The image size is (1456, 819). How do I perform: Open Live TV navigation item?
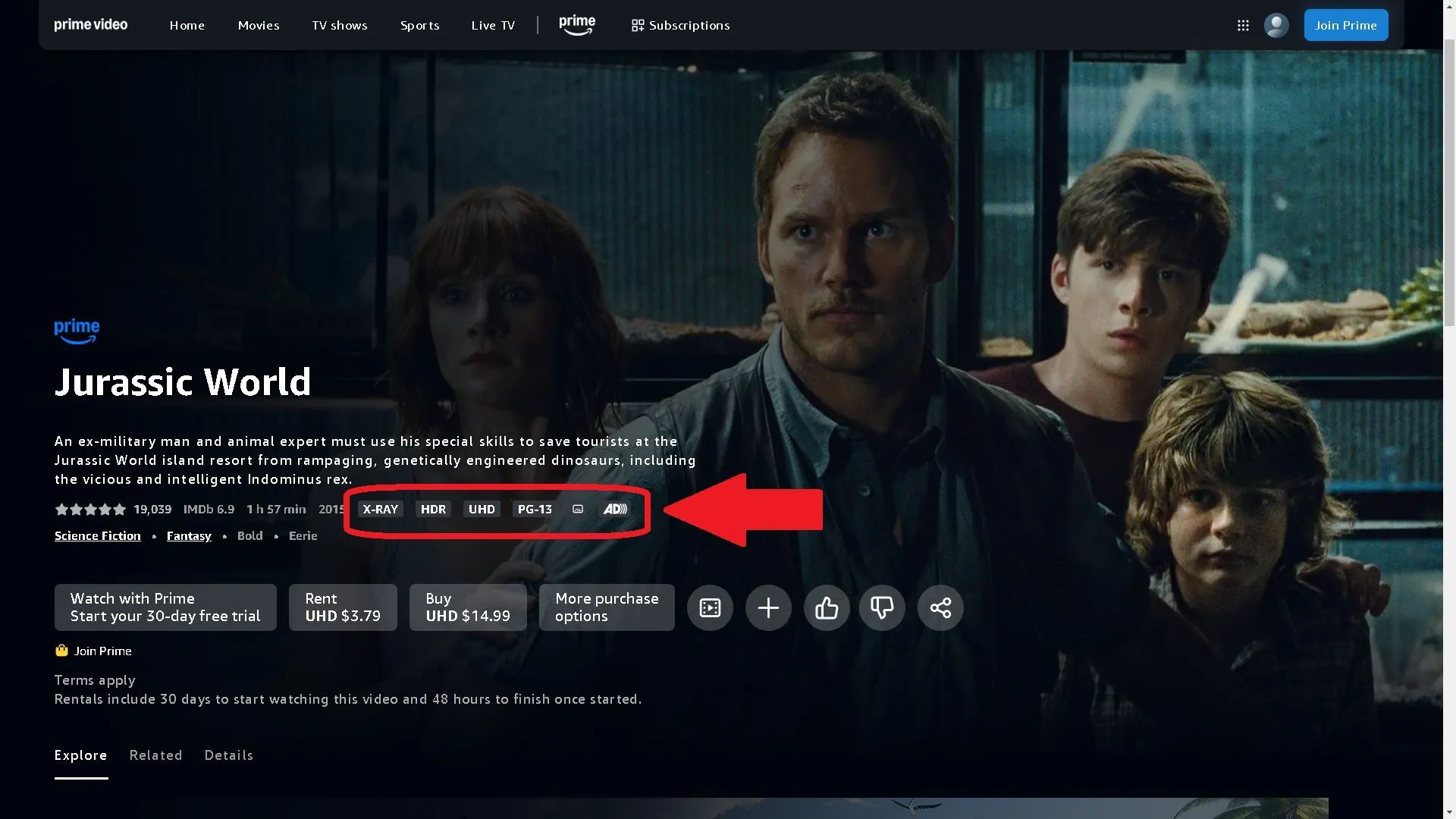493,25
